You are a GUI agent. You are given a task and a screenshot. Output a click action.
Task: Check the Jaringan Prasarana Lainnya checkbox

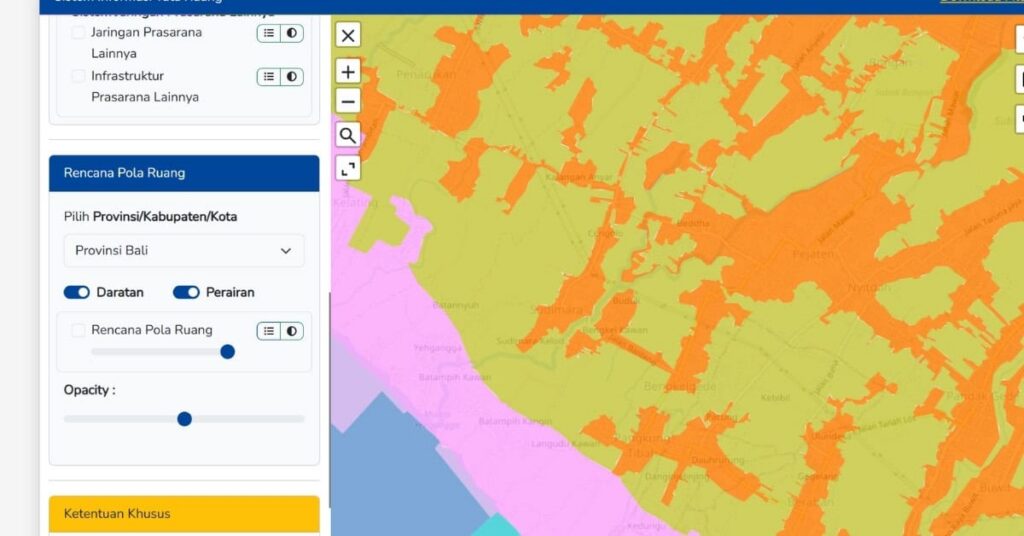point(78,33)
